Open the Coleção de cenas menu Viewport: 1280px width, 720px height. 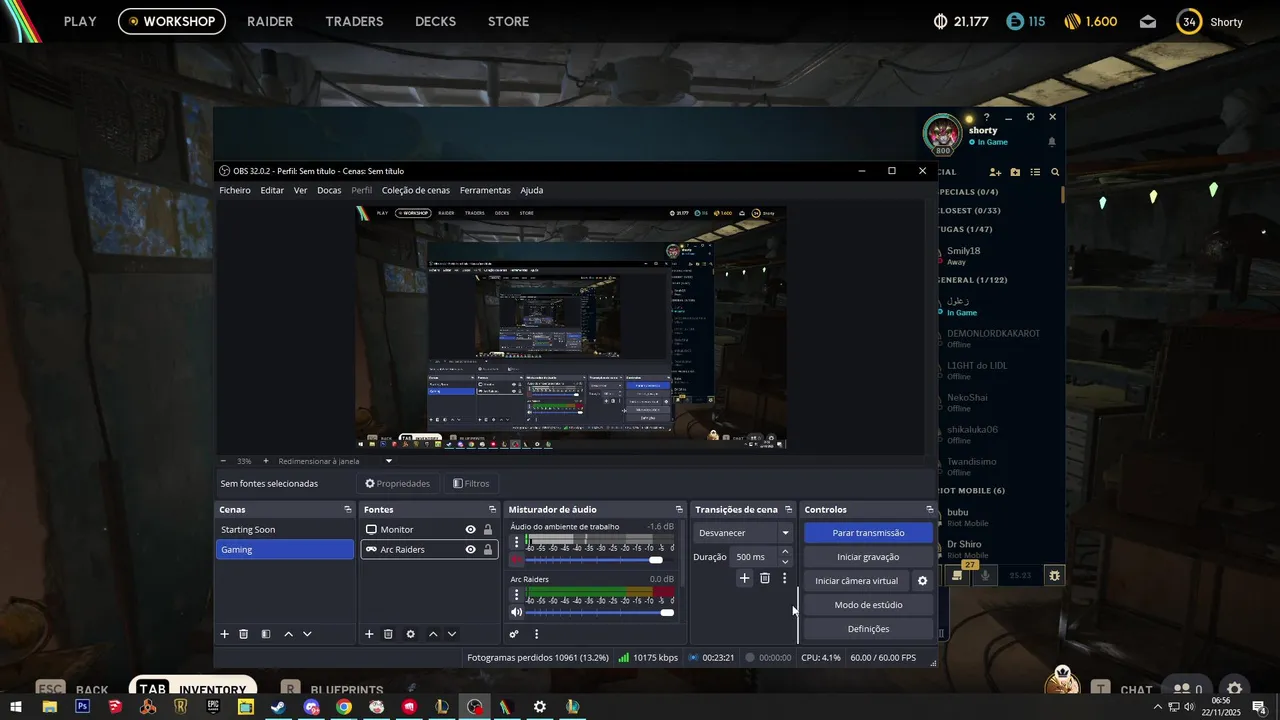(x=416, y=190)
